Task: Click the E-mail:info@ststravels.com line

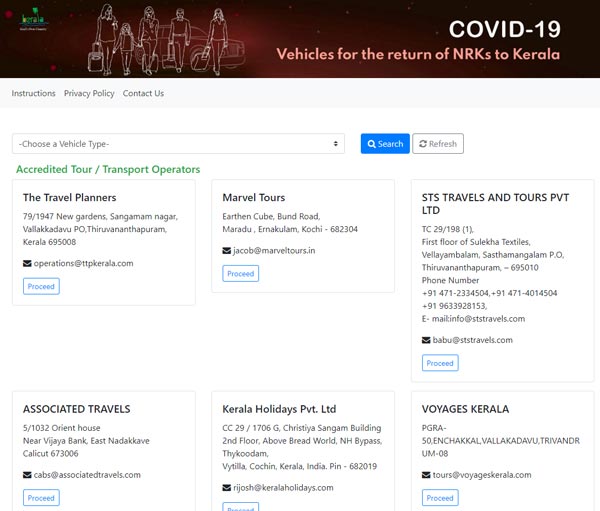Action: [x=473, y=319]
